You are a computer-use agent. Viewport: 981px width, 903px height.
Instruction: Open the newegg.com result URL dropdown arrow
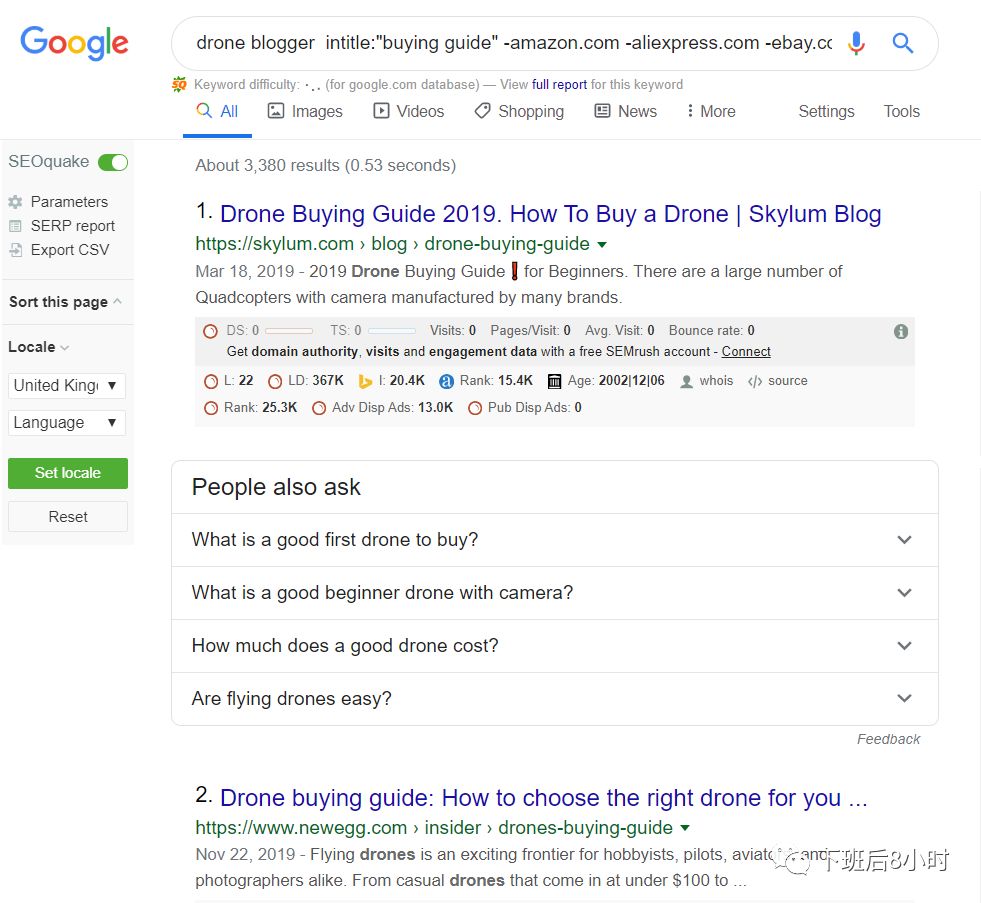(685, 828)
